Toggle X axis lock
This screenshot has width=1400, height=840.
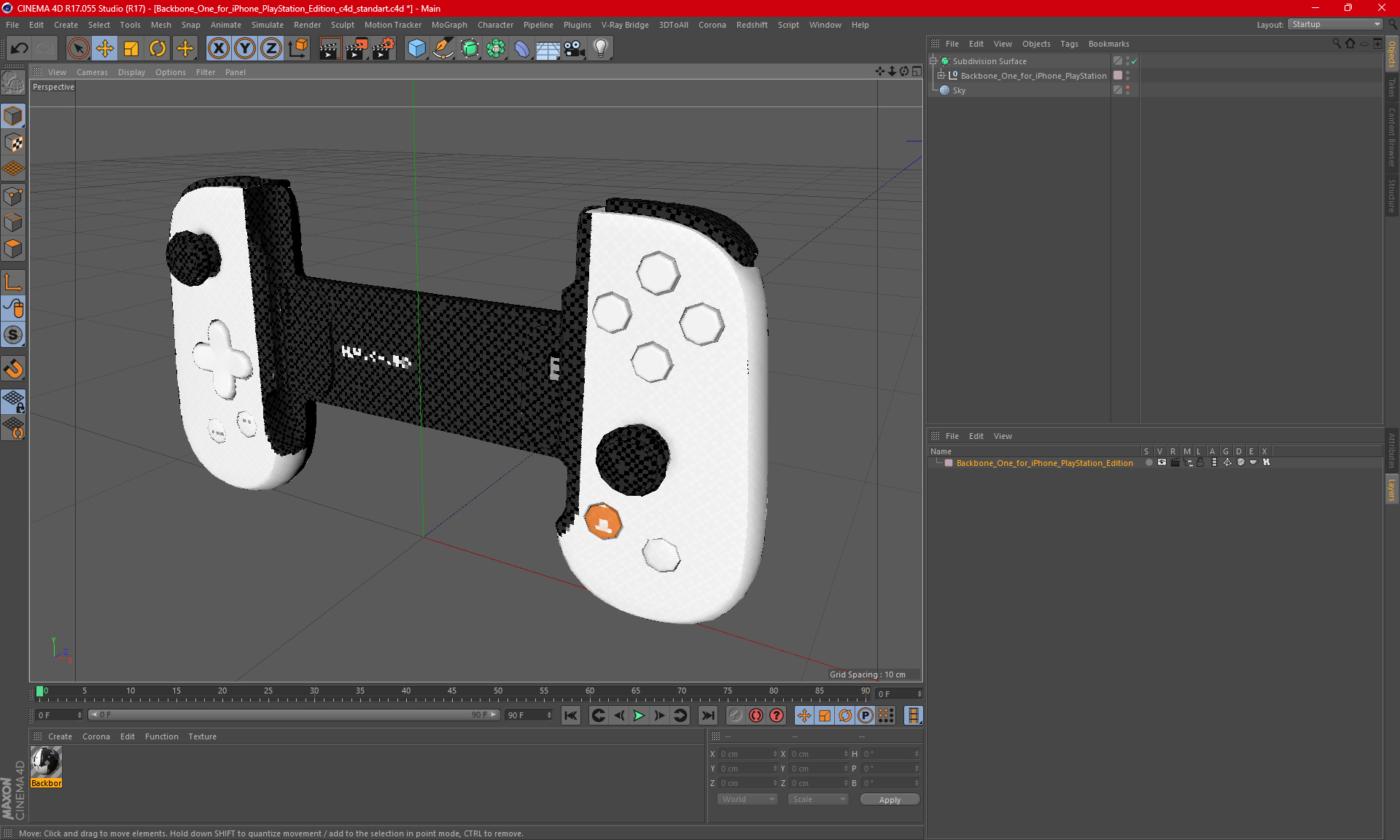[x=218, y=49]
